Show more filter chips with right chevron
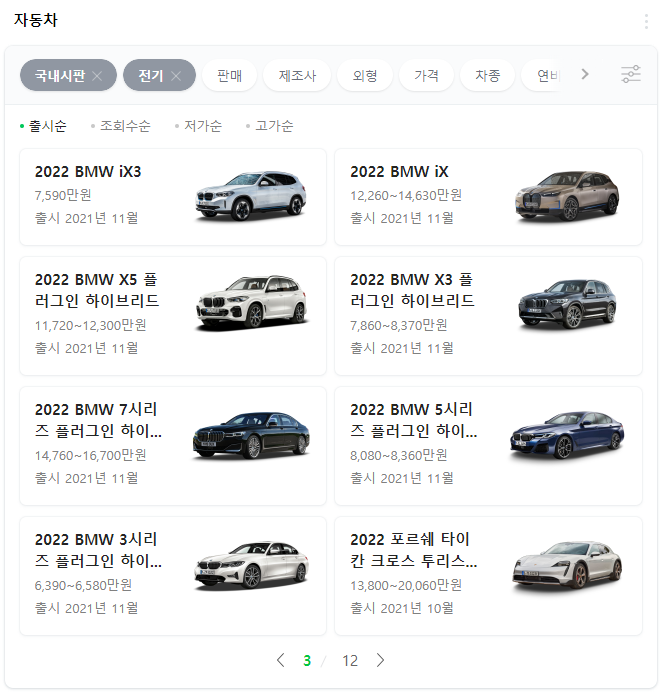This screenshot has height=700, width=662. coord(585,74)
